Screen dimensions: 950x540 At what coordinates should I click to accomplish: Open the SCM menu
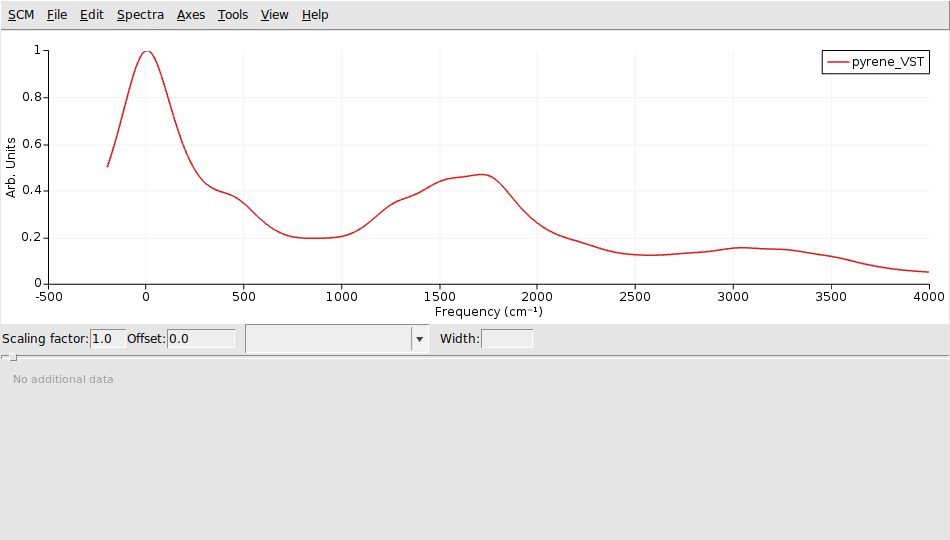coord(21,15)
